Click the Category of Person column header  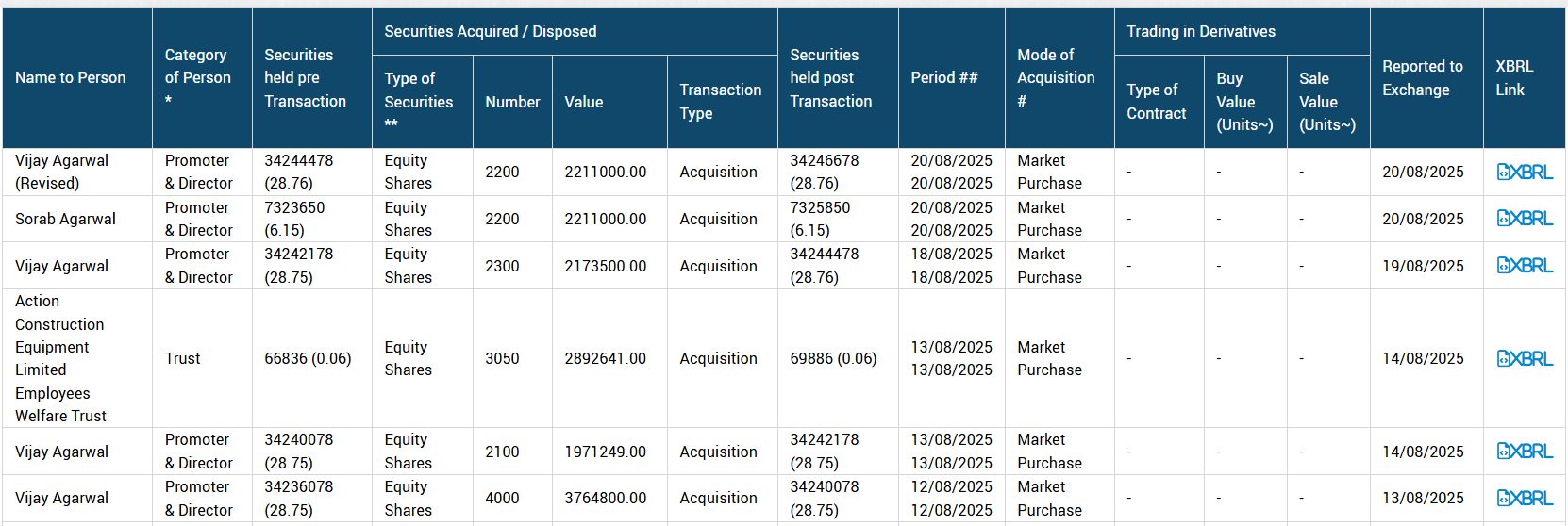pyautogui.click(x=198, y=78)
